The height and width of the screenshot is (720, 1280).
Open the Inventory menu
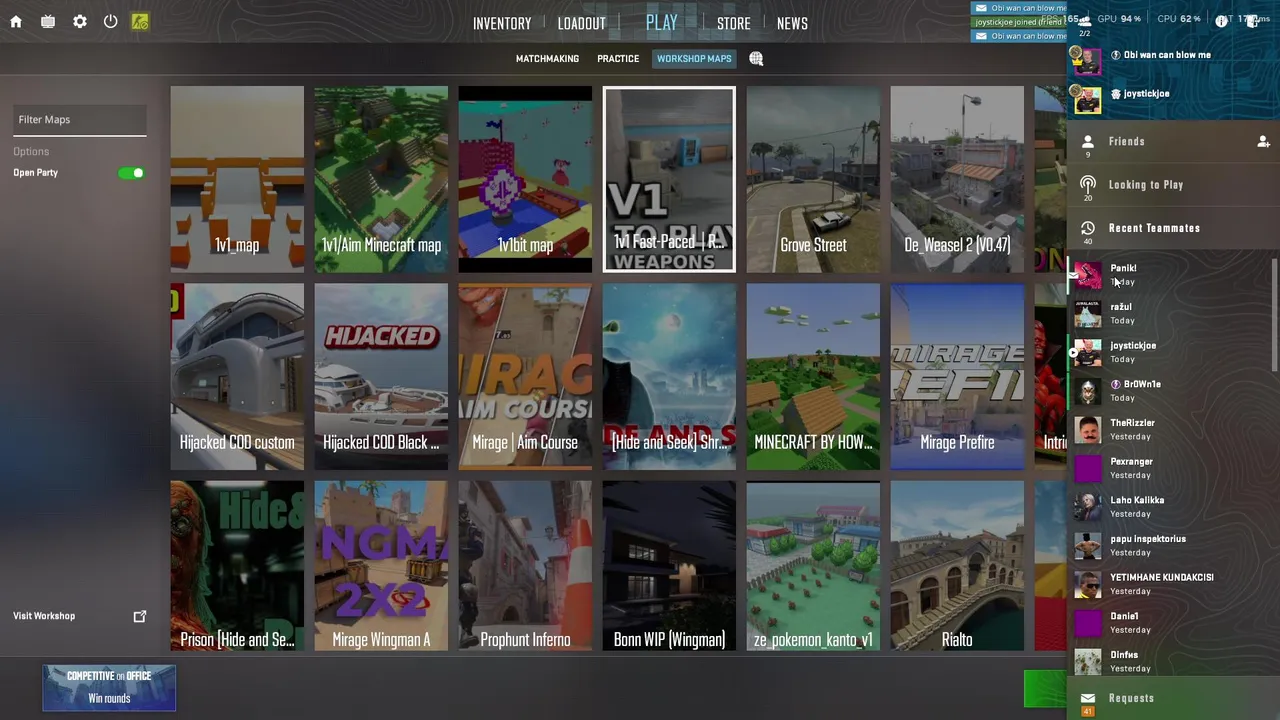(x=502, y=23)
